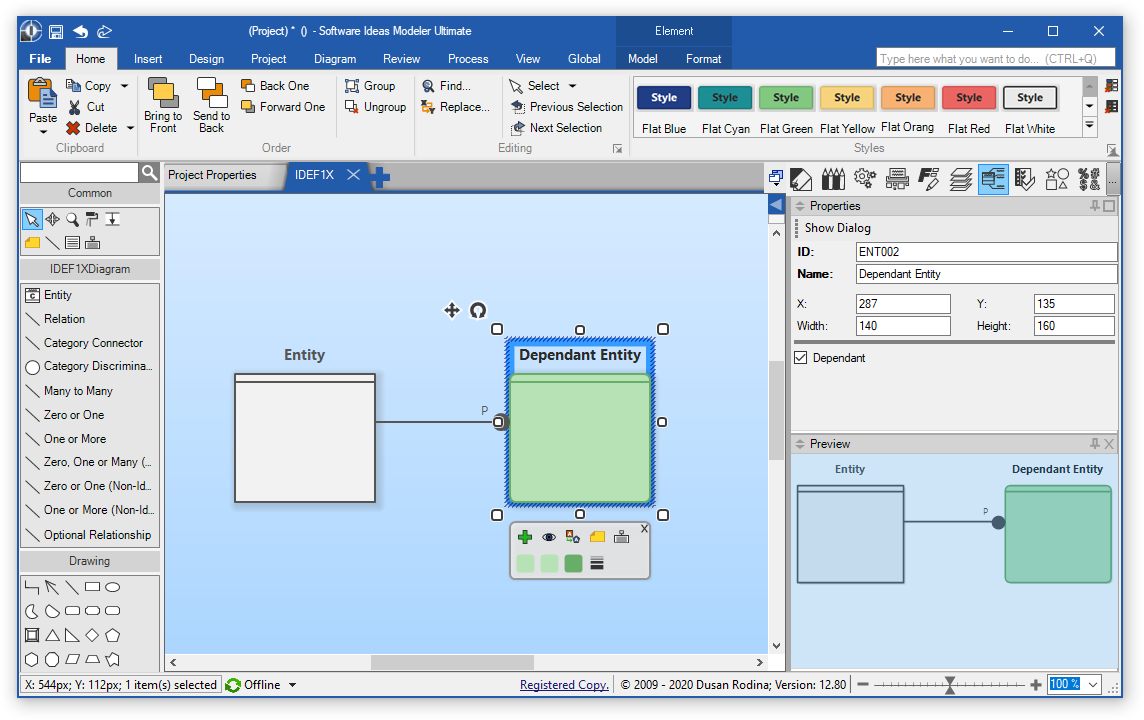Select the Entity tool in toolbox

point(58,295)
